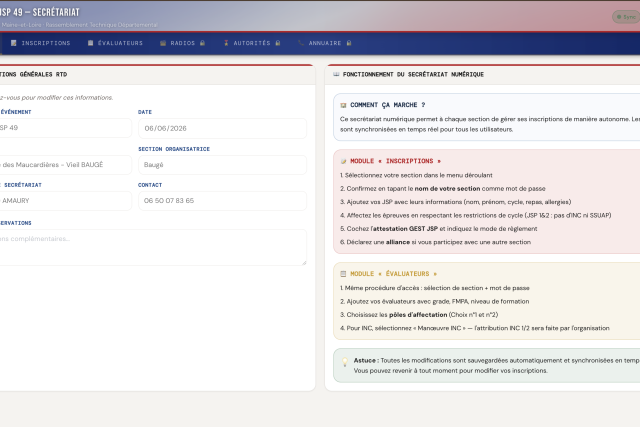The image size is (640, 427).
Task: Click the Module « Évaluateurs » heading
Action: pyautogui.click(x=393, y=274)
